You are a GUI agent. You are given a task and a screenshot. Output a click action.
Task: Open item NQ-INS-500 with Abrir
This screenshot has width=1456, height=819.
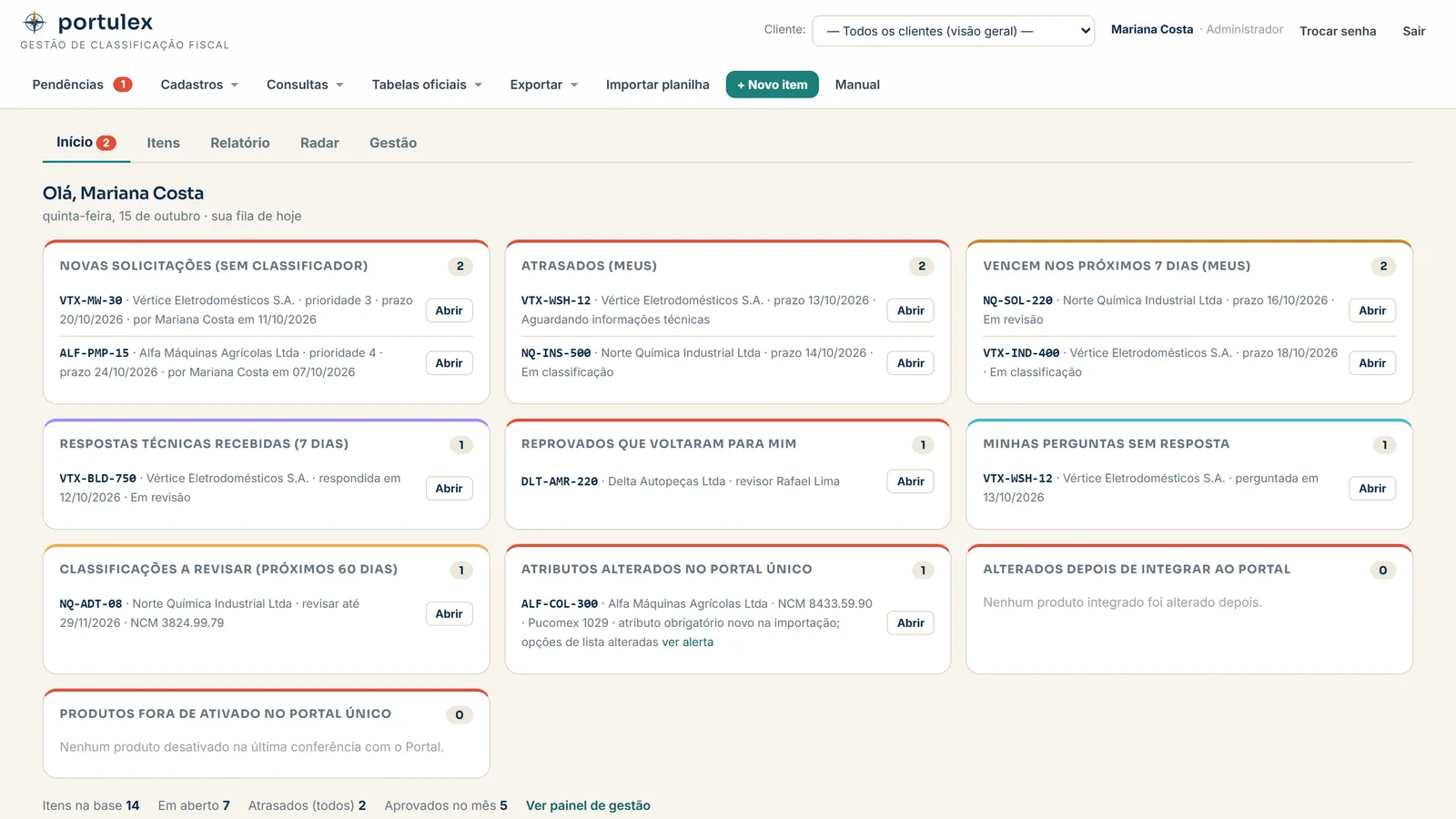click(x=910, y=363)
